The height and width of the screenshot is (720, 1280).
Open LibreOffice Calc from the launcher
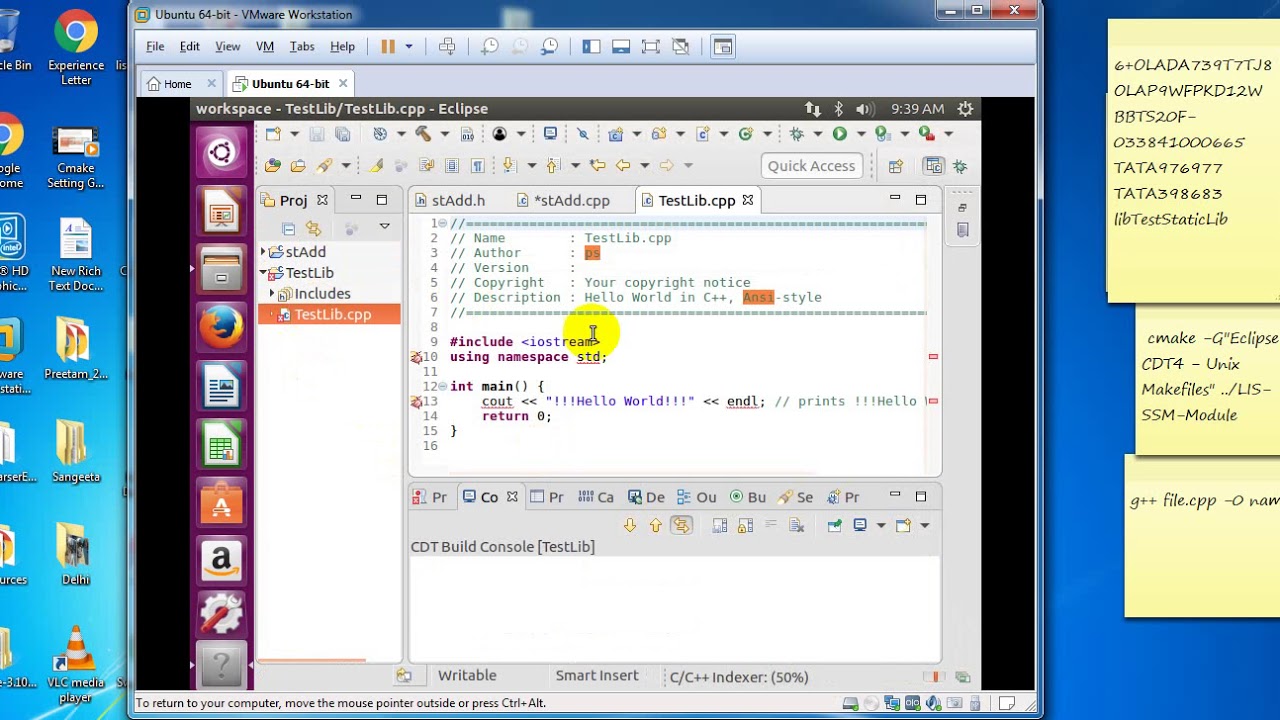pos(221,444)
